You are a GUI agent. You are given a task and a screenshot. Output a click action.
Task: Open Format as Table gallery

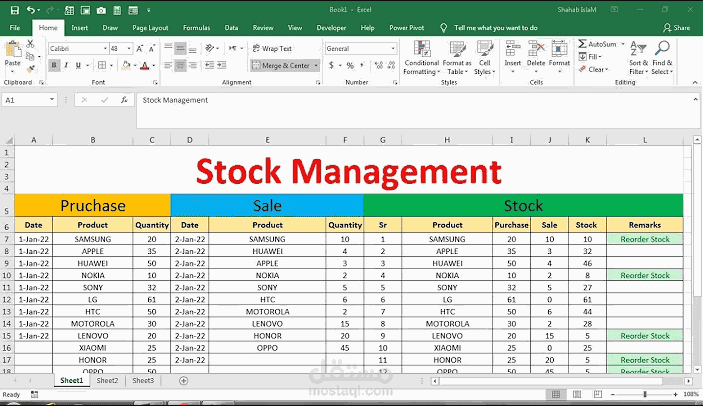tap(457, 57)
